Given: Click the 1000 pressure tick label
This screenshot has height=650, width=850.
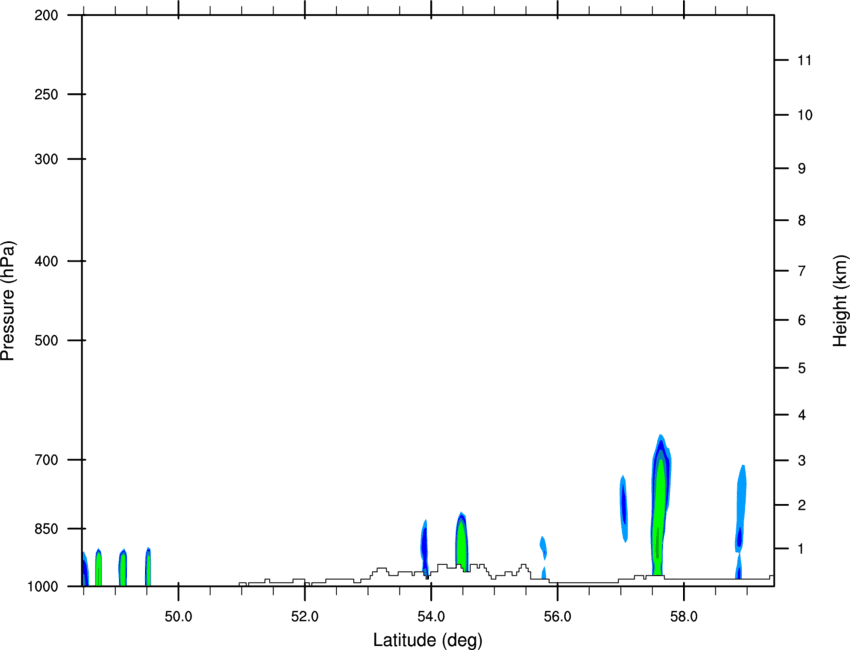Looking at the screenshot, I should [x=43, y=586].
